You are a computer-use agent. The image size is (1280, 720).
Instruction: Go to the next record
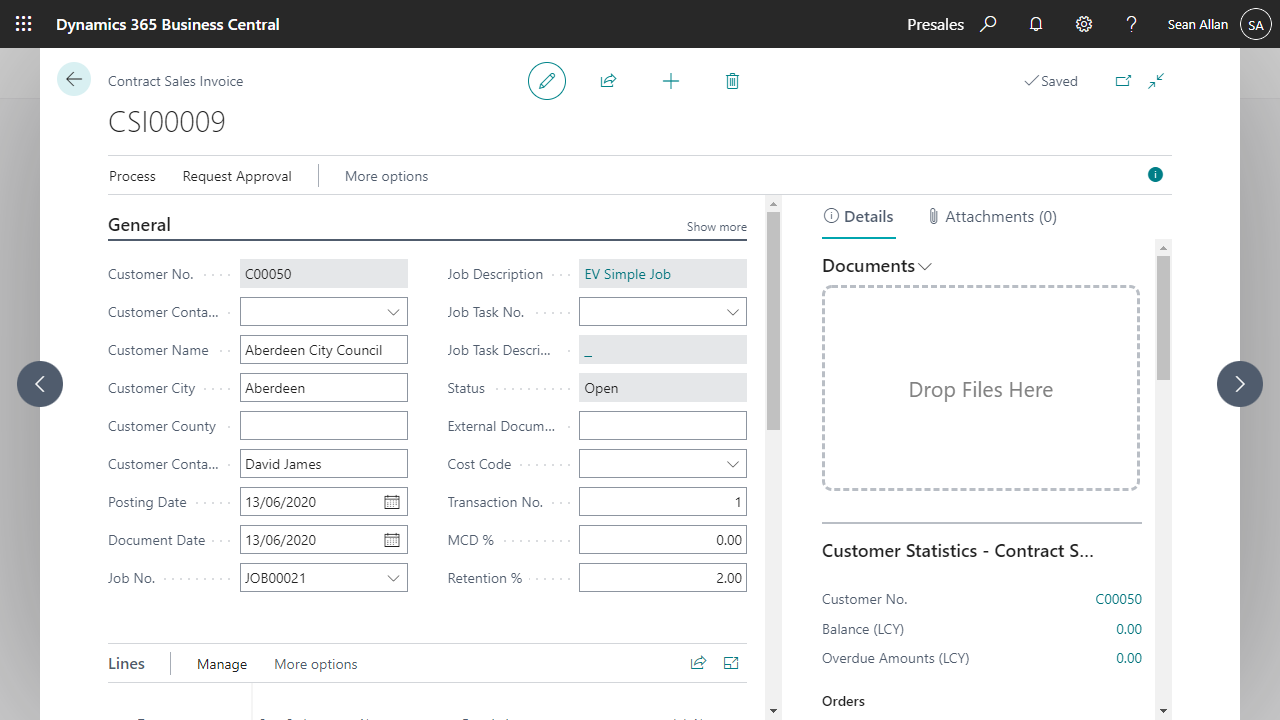point(1240,384)
